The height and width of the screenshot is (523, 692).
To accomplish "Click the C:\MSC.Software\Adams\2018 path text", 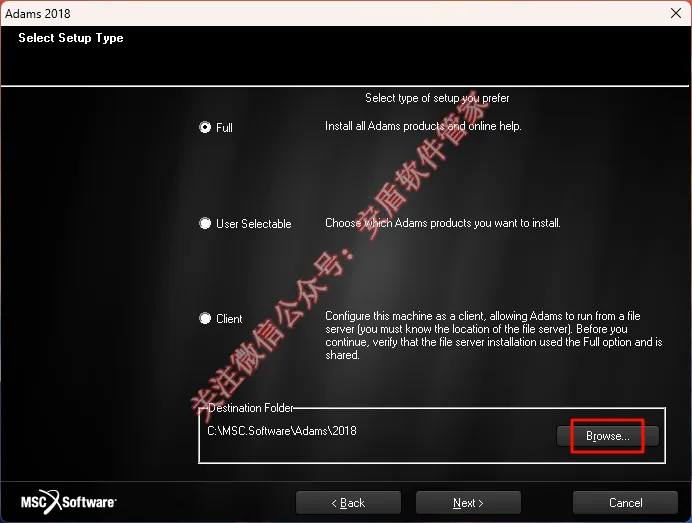I will (x=282, y=431).
